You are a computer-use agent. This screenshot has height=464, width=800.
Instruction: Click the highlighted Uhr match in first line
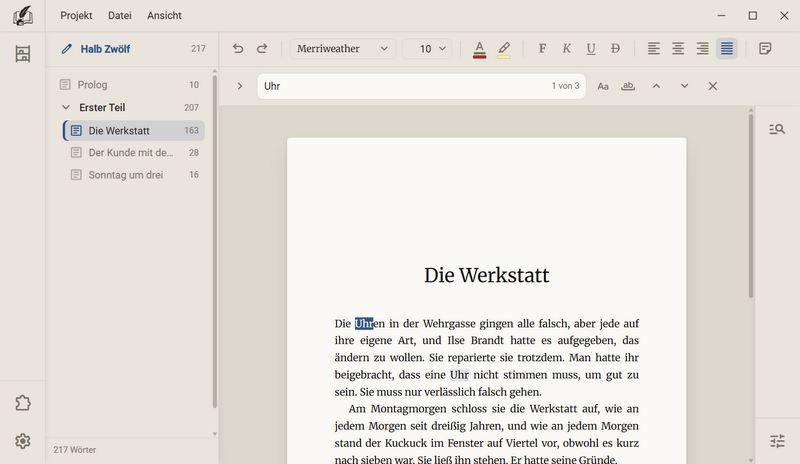click(364, 324)
